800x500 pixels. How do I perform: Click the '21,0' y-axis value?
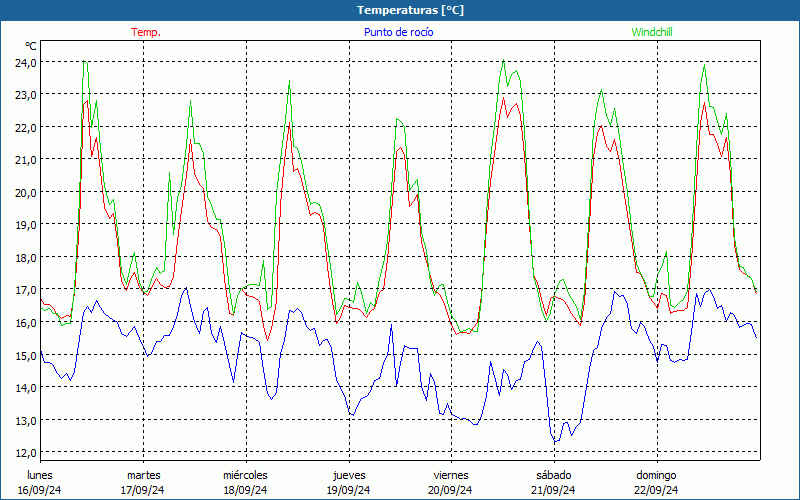click(x=26, y=160)
